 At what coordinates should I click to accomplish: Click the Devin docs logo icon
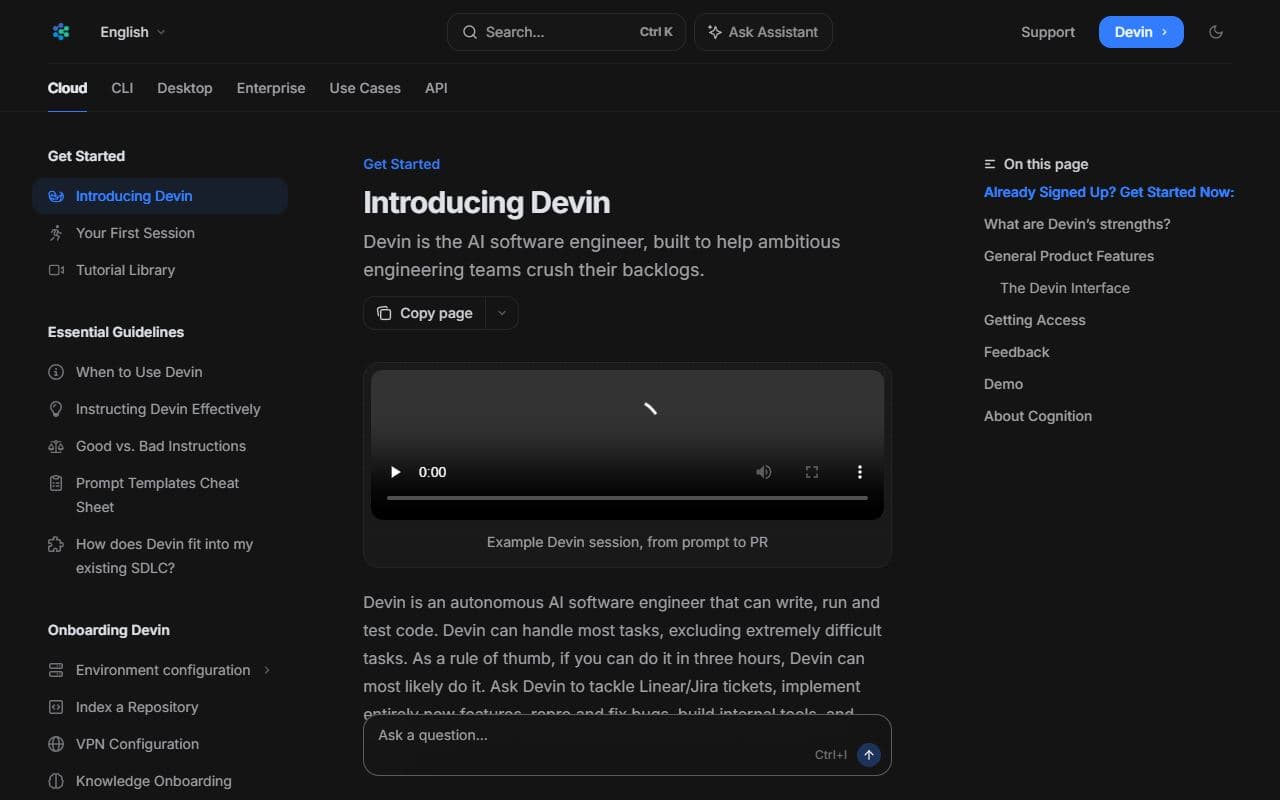61,32
